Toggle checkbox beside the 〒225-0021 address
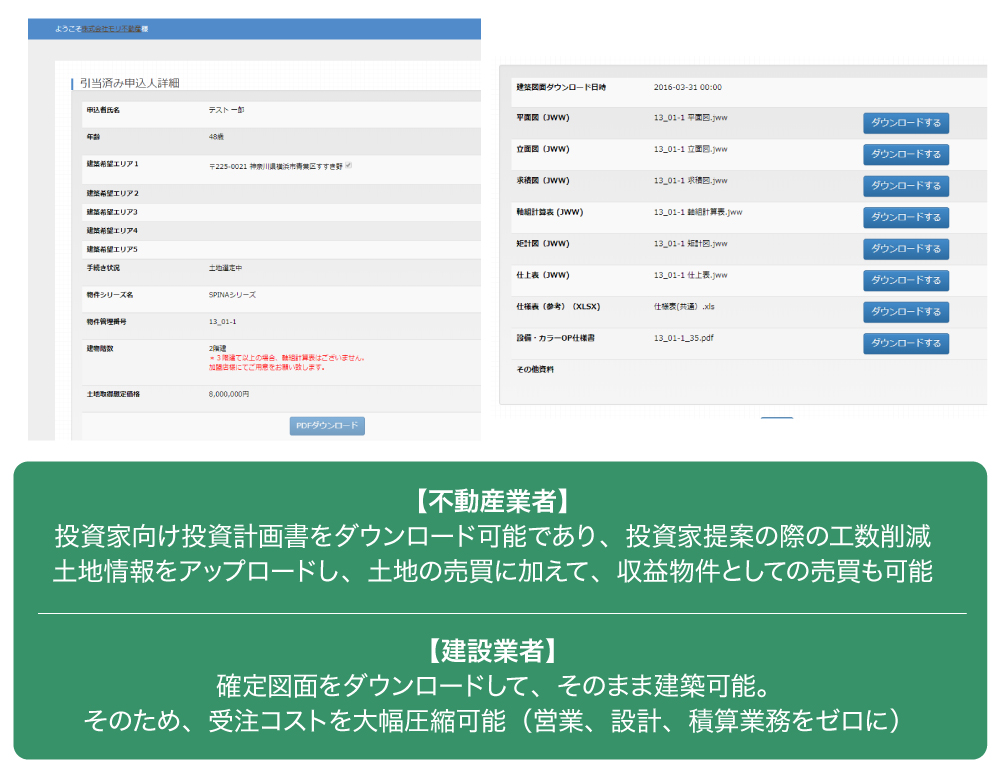The height and width of the screenshot is (778, 1000). click(x=349, y=165)
